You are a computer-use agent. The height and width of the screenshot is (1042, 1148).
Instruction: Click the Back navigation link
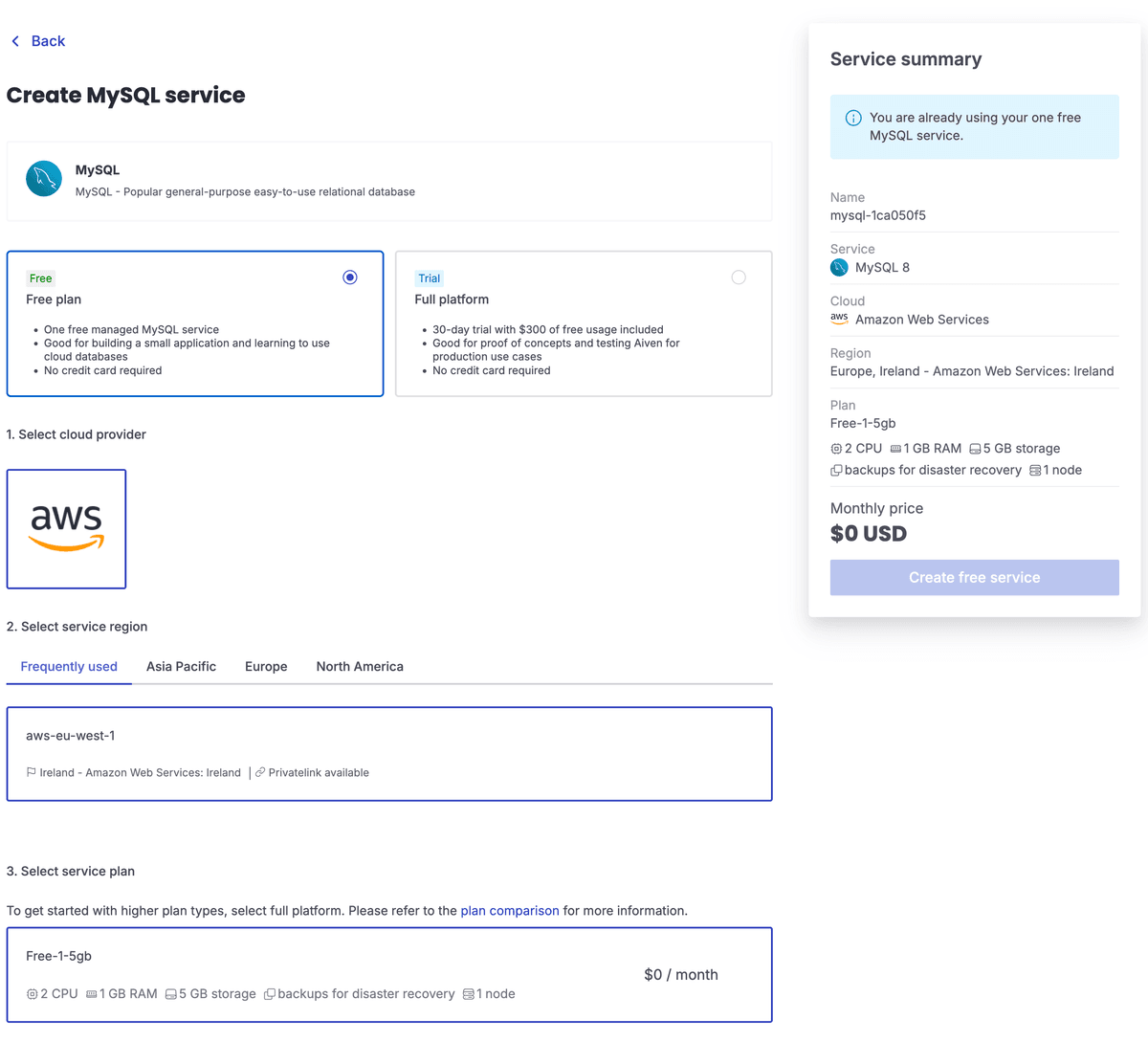pyautogui.click(x=38, y=41)
